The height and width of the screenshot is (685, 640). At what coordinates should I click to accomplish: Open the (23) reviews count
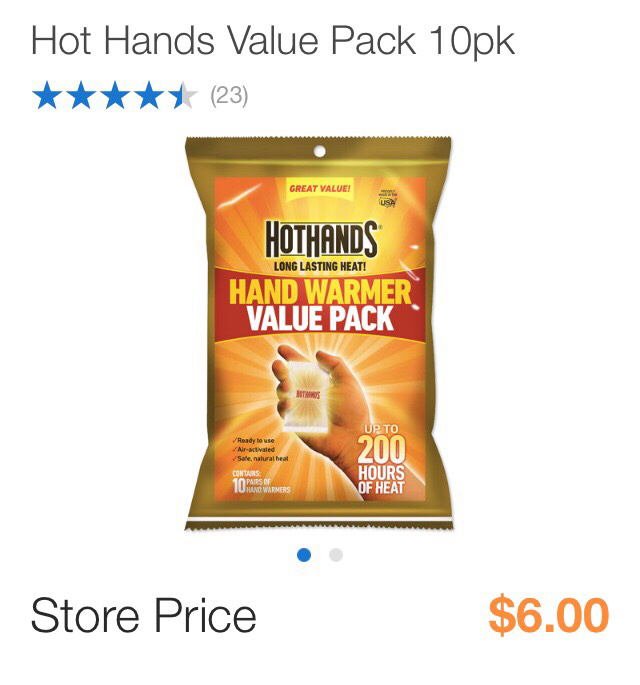[229, 95]
